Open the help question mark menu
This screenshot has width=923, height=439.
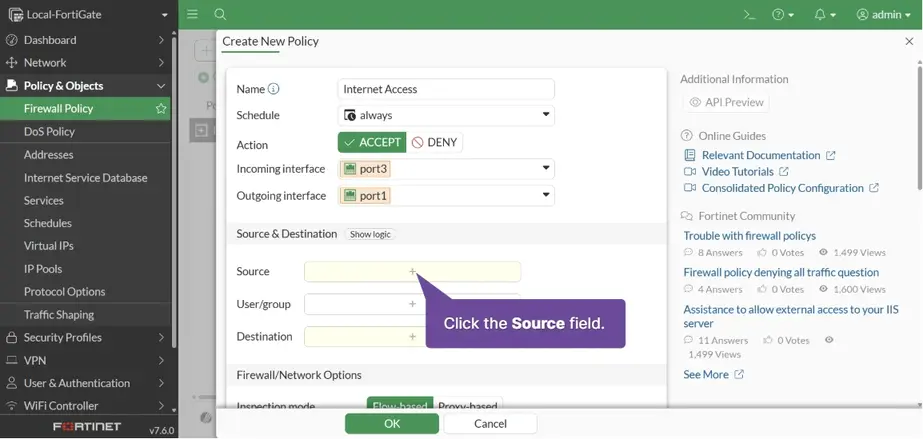coord(783,15)
